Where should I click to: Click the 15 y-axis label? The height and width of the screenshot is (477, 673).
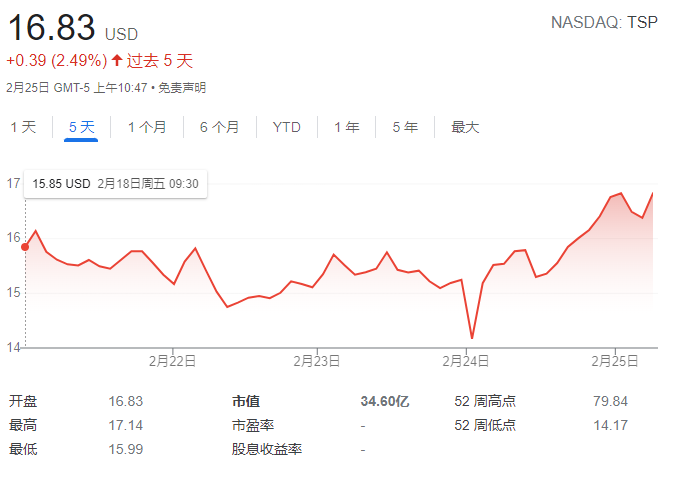(13, 293)
